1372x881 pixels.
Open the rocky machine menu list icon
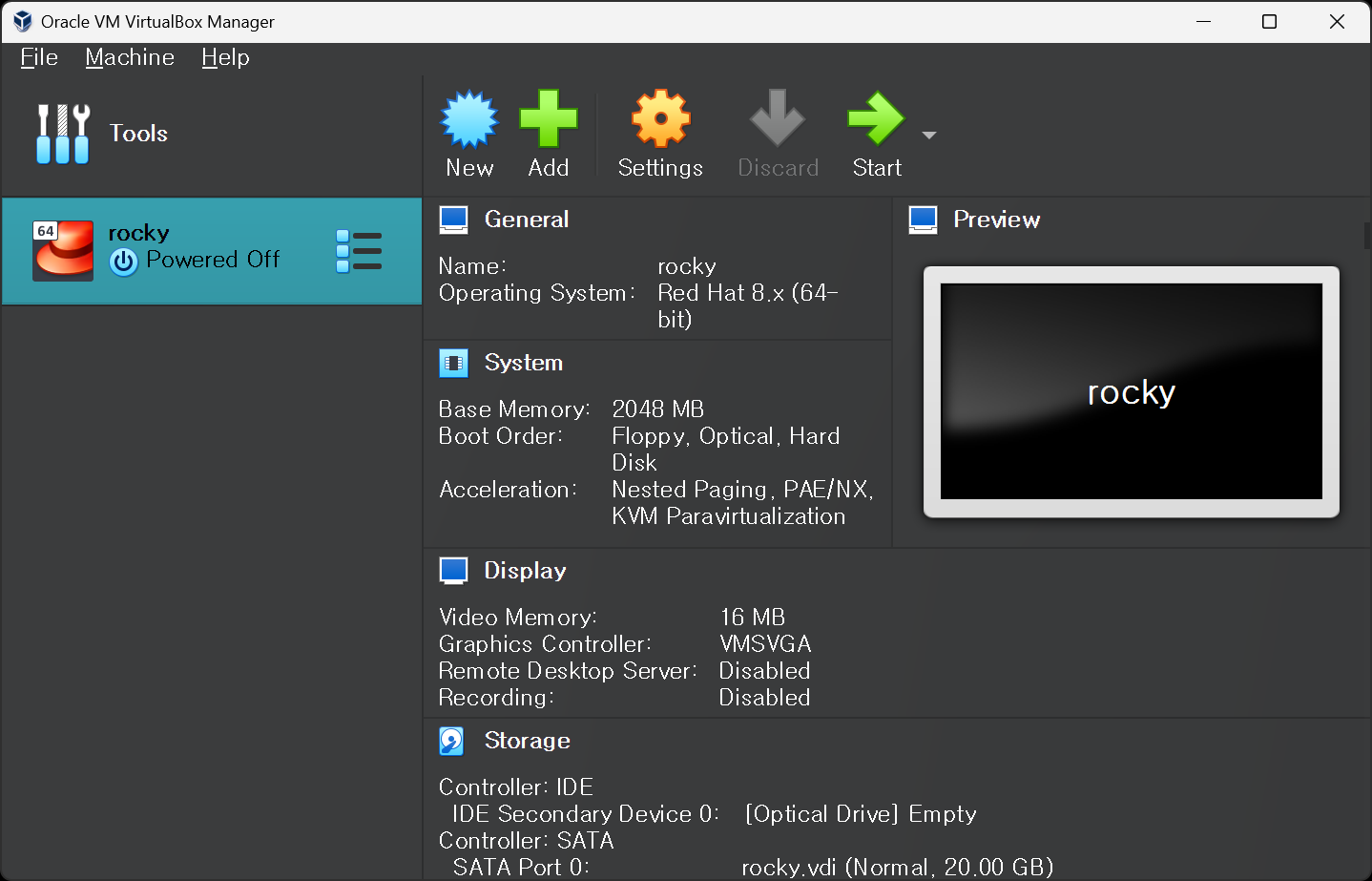[x=359, y=252]
